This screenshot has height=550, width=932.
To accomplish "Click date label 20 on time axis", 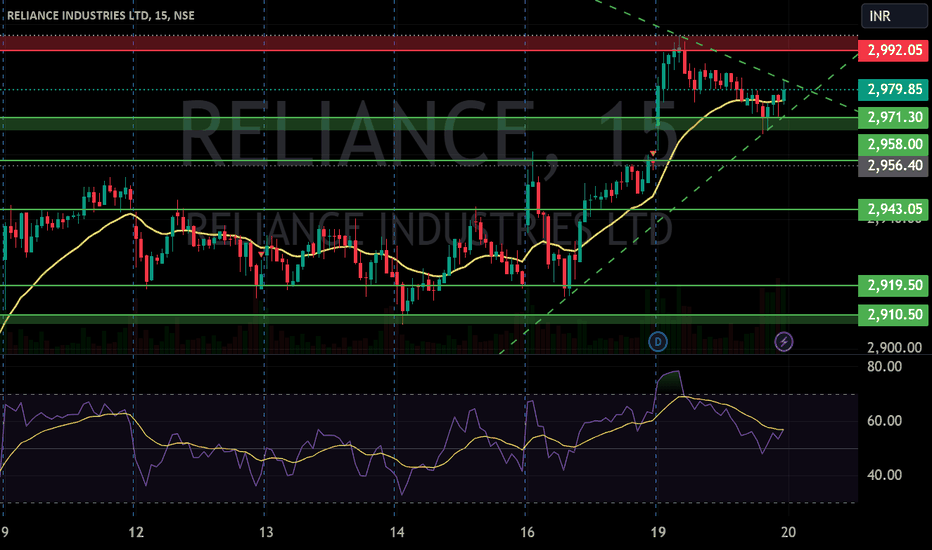I will click(788, 532).
